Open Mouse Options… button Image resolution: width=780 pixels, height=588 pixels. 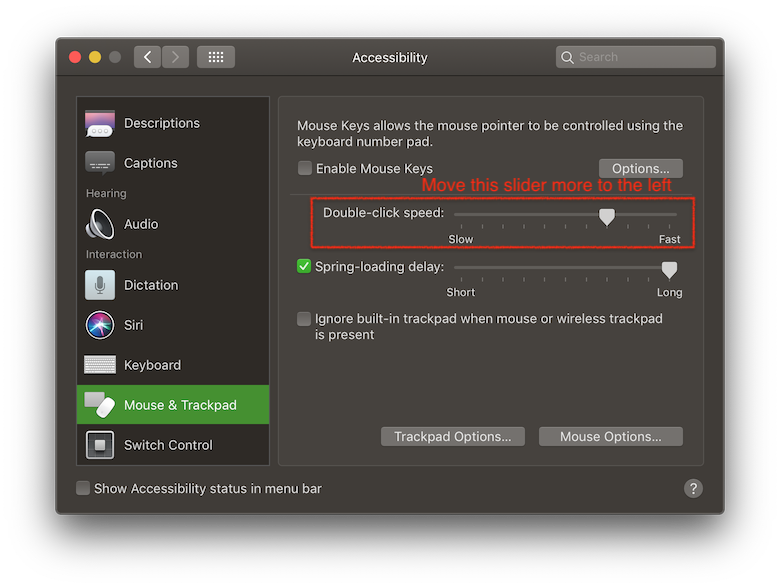click(611, 436)
